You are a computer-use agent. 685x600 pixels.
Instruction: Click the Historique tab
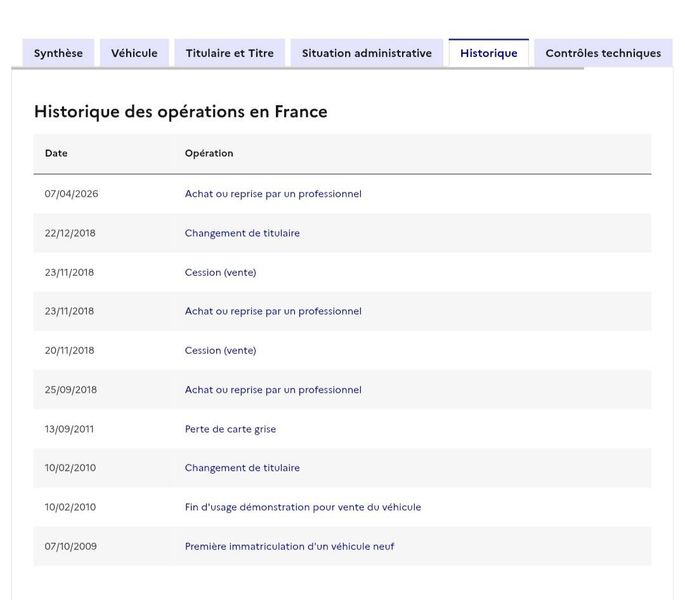coord(489,53)
